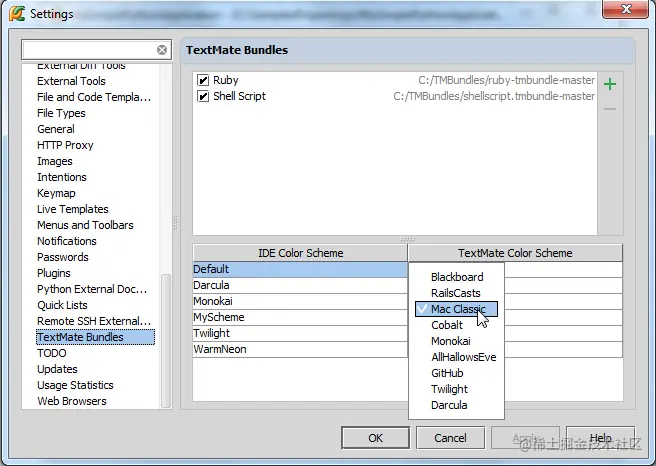Select the Default IDE color scheme row
Image resolution: width=656 pixels, height=466 pixels.
click(300, 269)
